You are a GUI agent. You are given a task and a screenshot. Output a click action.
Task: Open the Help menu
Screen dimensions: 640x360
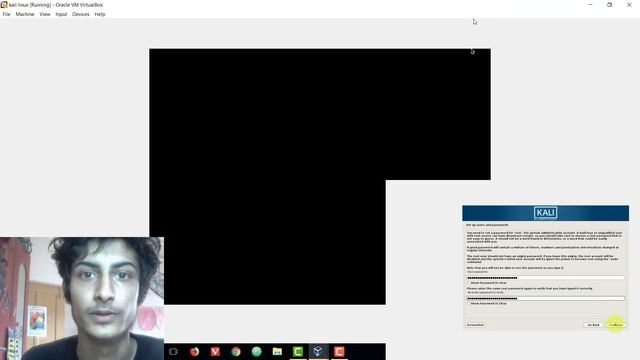(100, 14)
